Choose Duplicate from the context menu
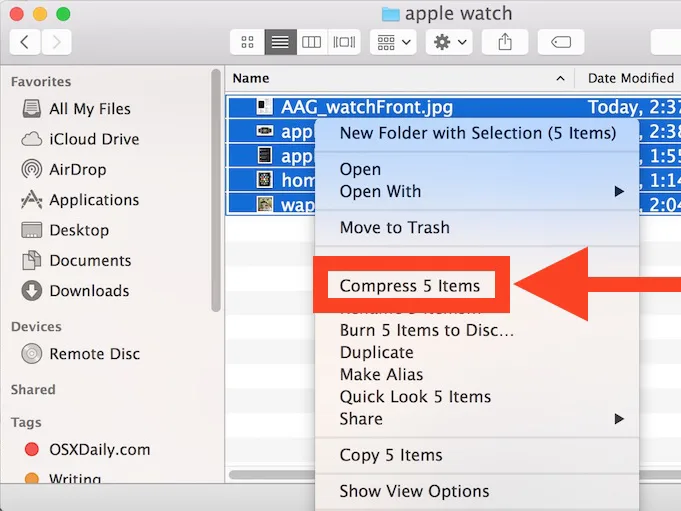 478,353
